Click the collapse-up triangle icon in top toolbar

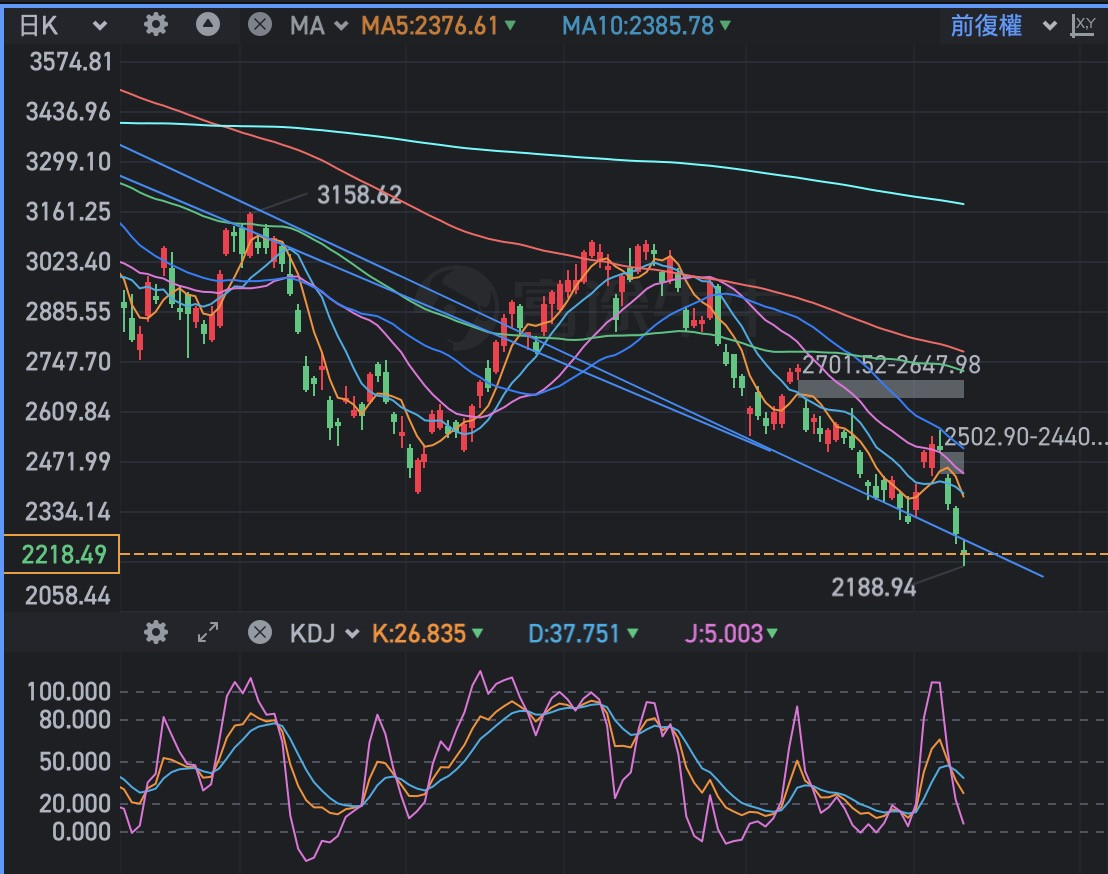[x=207, y=25]
